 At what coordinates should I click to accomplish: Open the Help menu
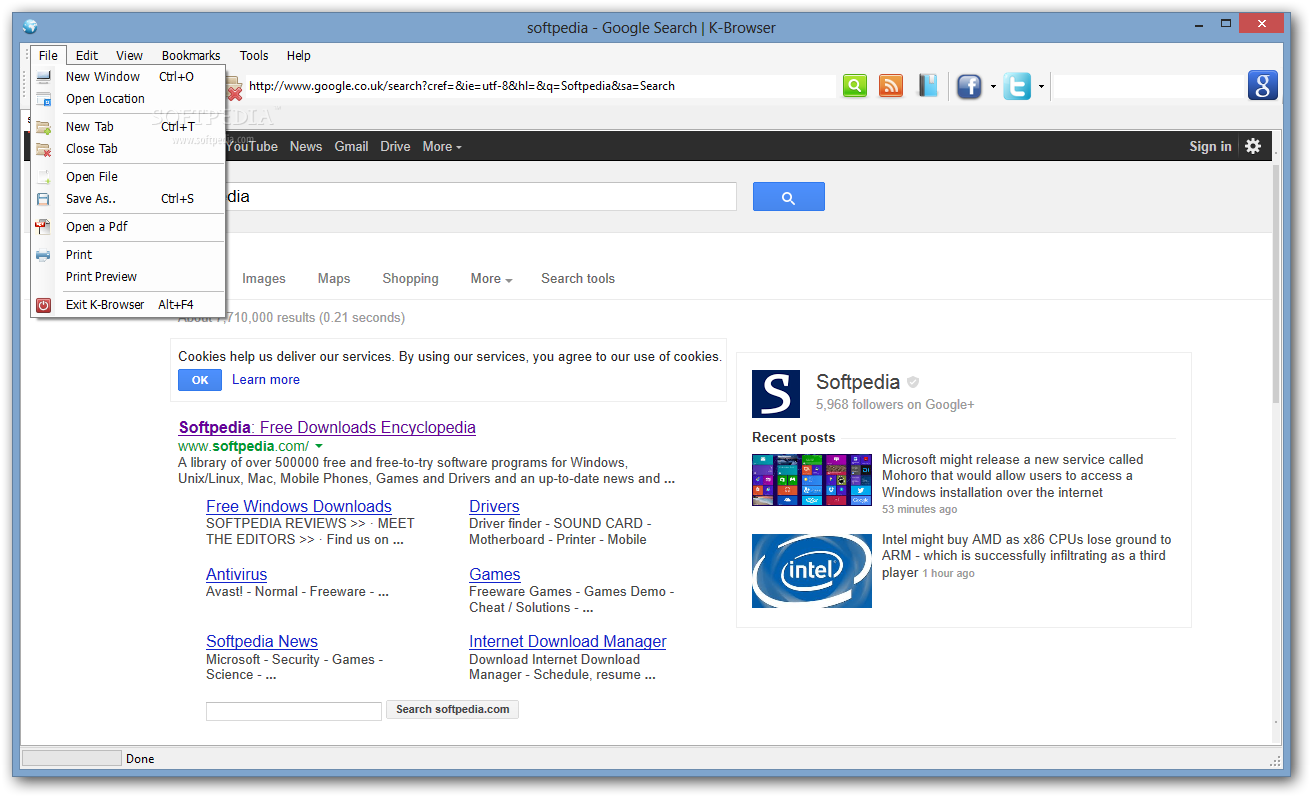299,56
